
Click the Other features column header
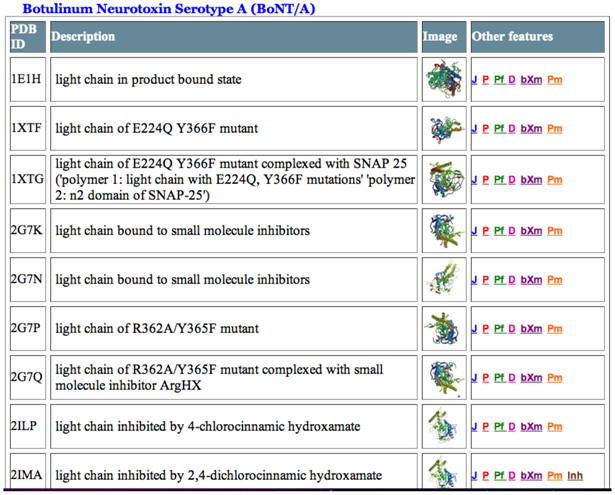click(x=512, y=37)
